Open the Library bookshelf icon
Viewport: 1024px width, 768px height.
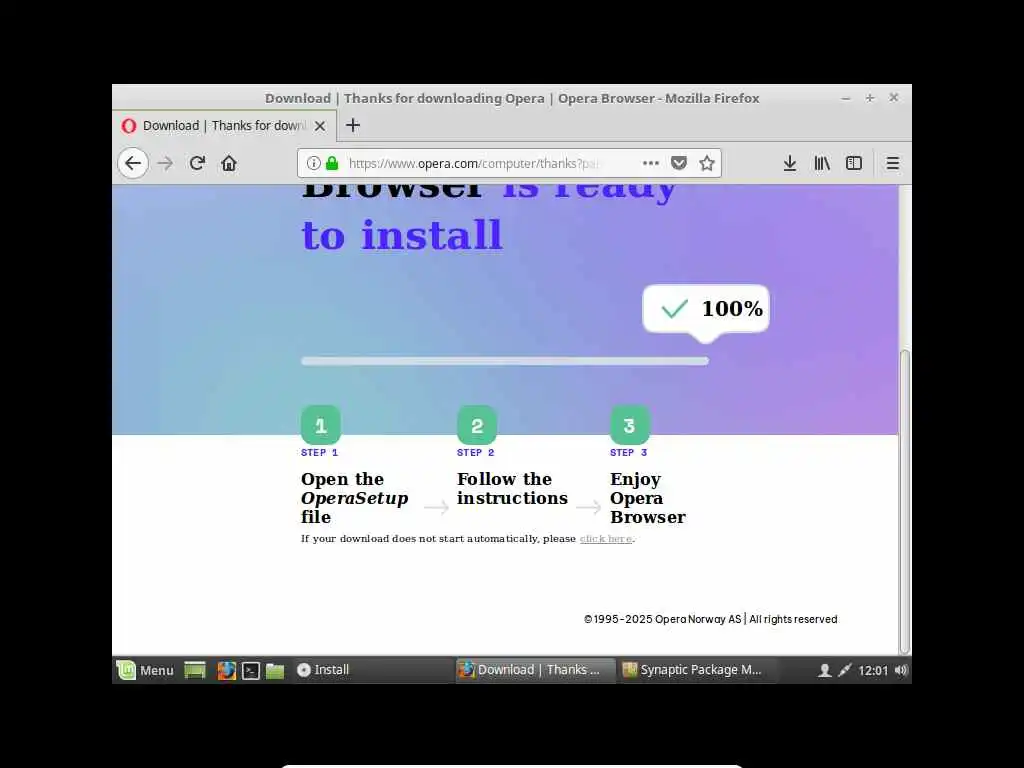(x=822, y=163)
